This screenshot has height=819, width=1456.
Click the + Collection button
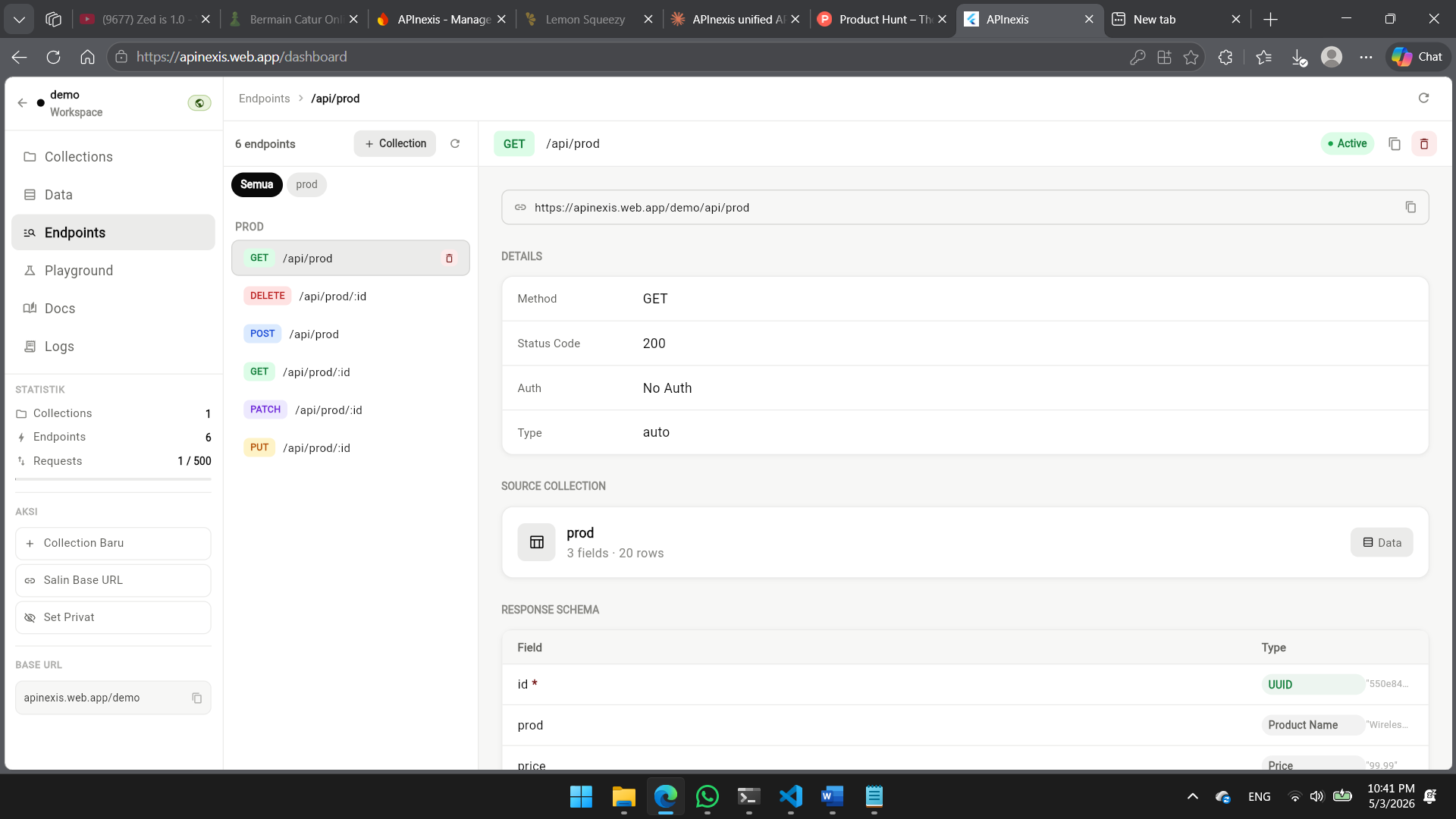395,143
